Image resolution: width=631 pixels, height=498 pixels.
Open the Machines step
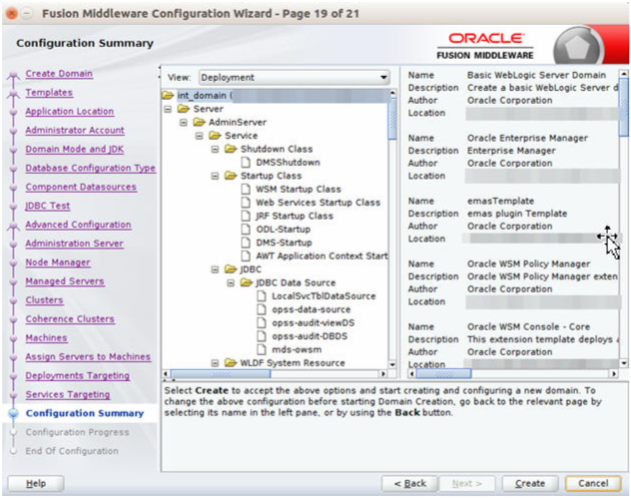pos(46,338)
